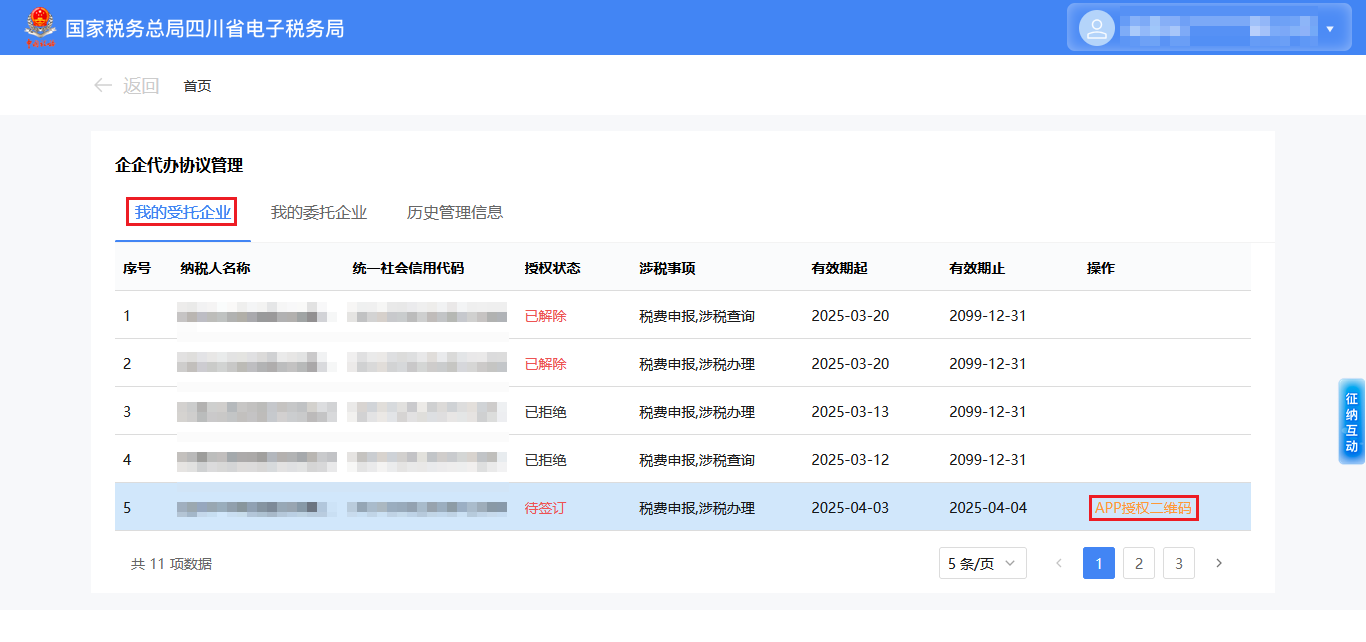The image size is (1366, 642).
Task: Click the 共 11 项数据 total count
Action: click(x=171, y=564)
